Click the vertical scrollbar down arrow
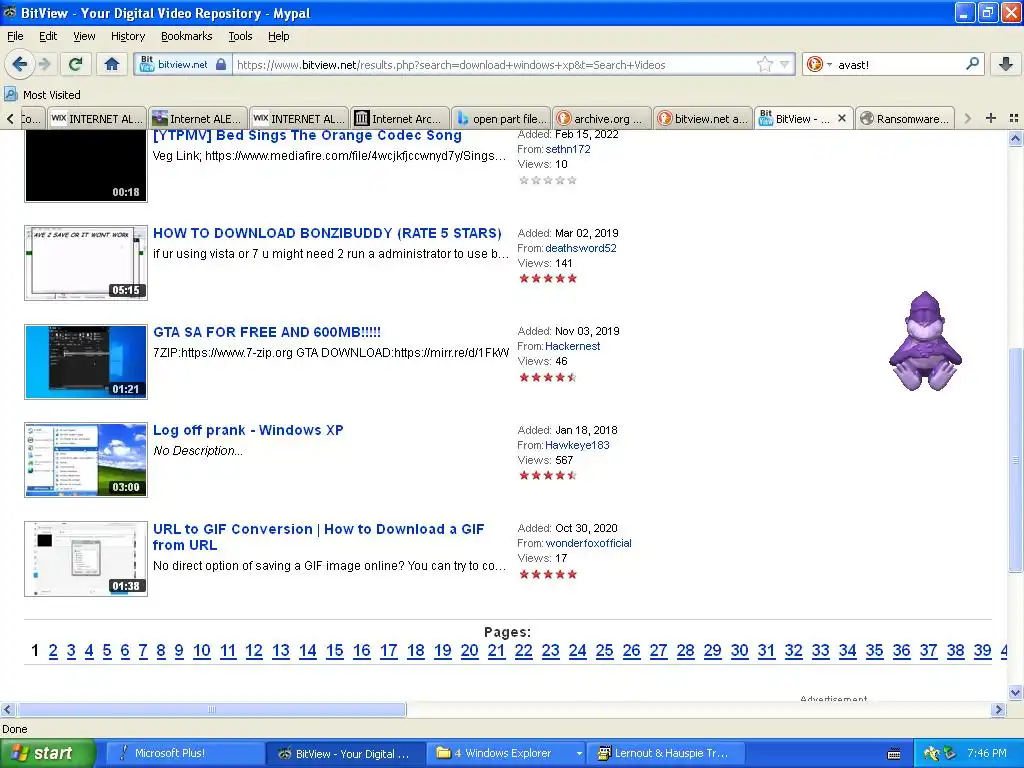The image size is (1024, 768). pos(1015,692)
